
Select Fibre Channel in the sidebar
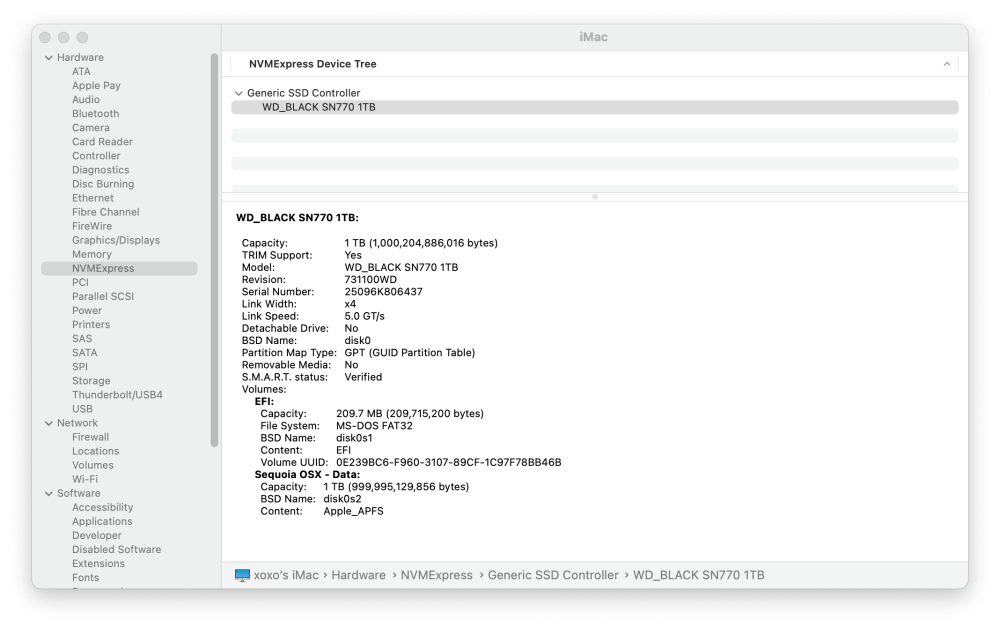point(105,212)
